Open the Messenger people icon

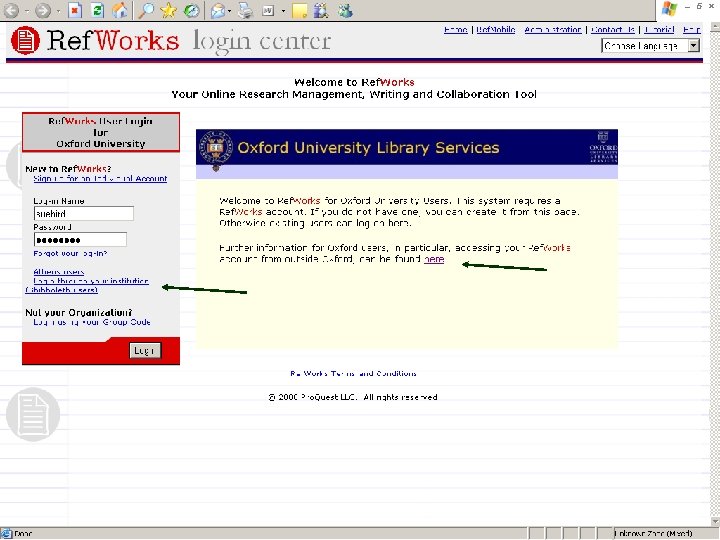pos(345,10)
